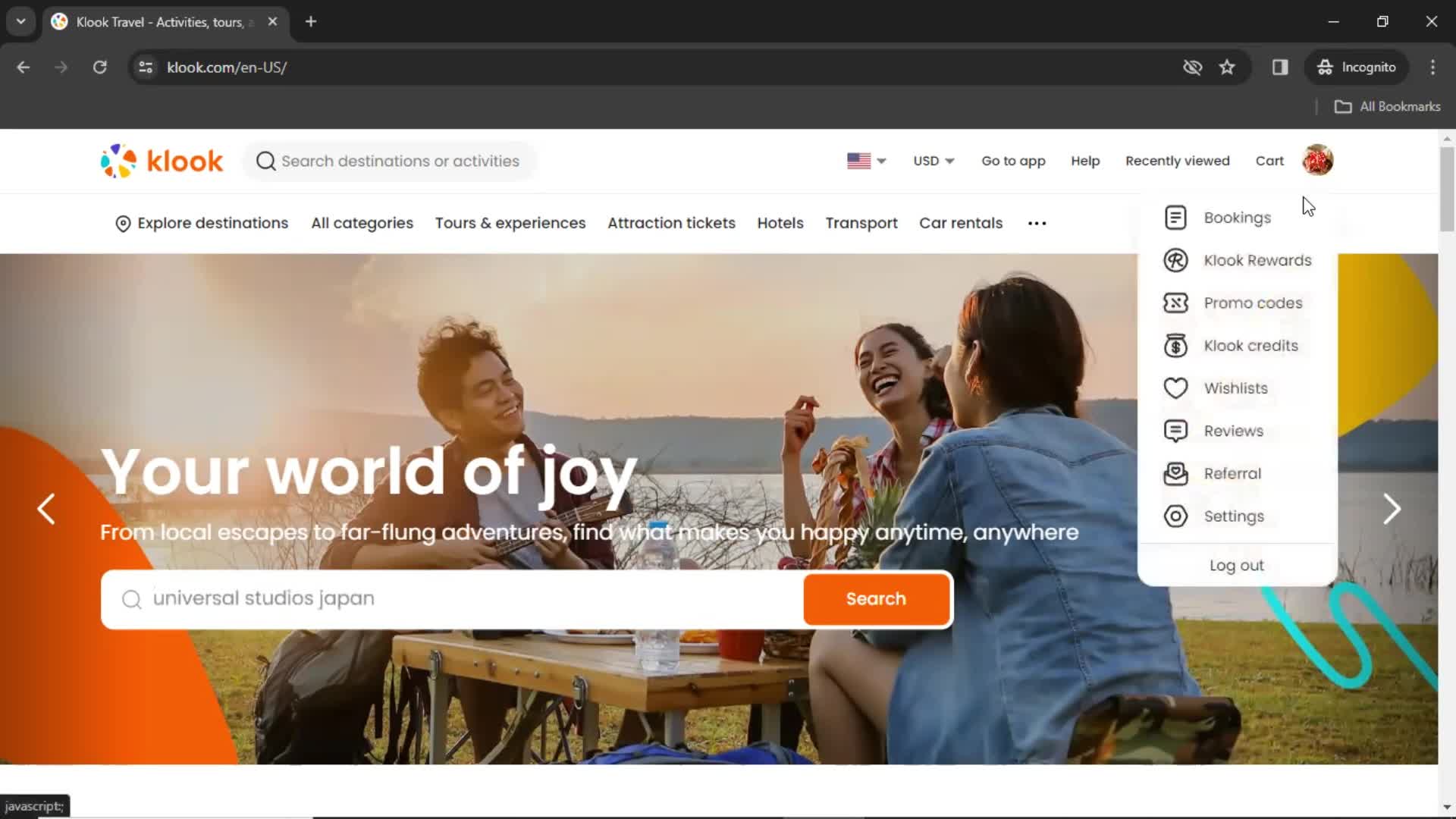Click next carousel arrow button
The width and height of the screenshot is (1456, 819).
1391,508
